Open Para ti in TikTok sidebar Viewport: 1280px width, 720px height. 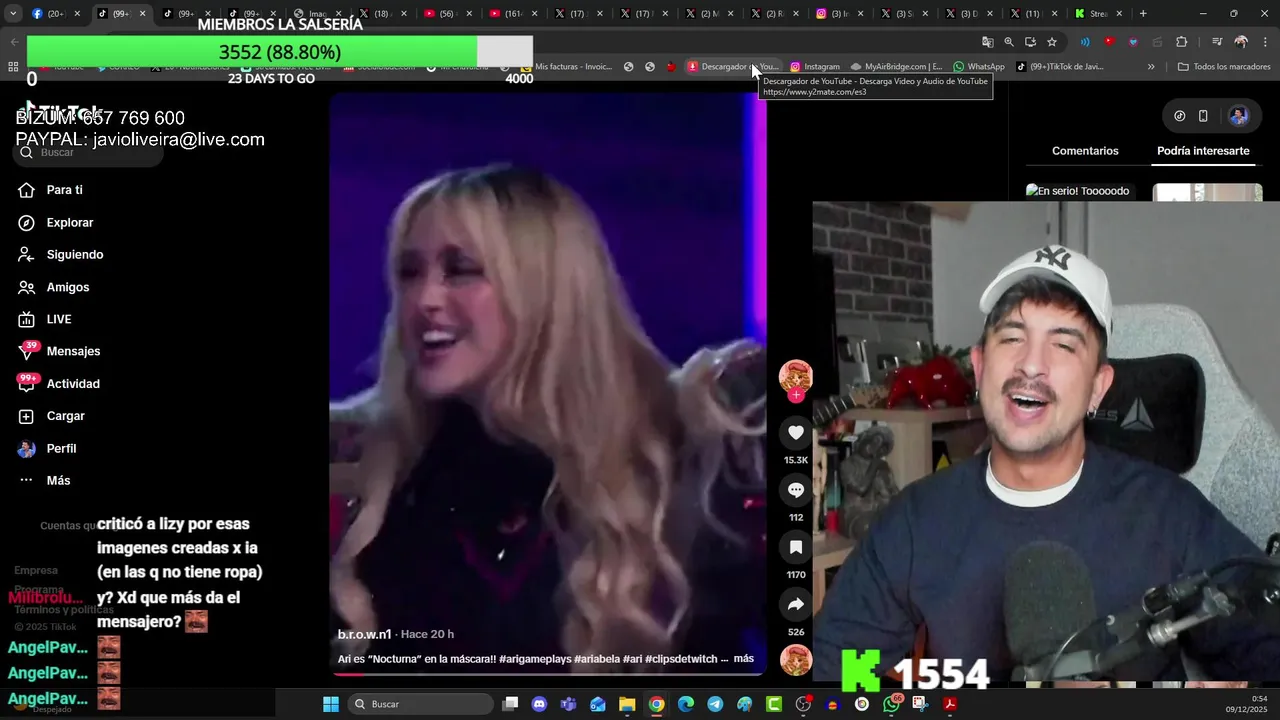65,190
